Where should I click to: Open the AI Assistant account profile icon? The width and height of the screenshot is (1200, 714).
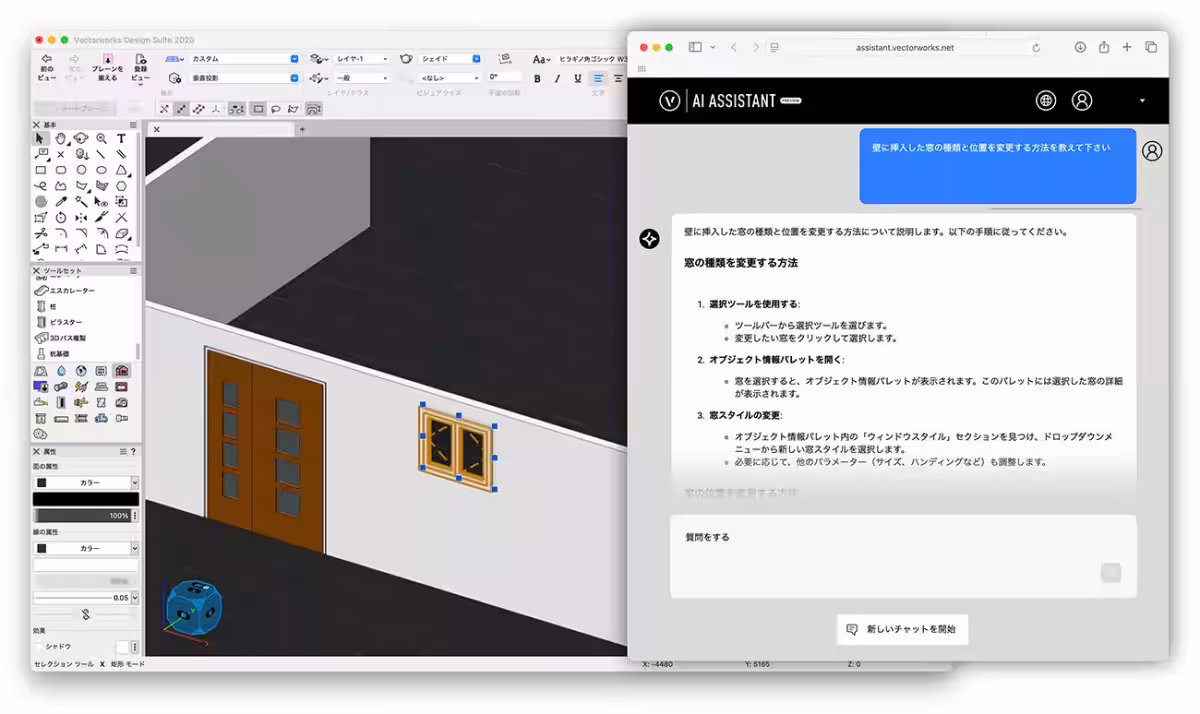[x=1082, y=100]
